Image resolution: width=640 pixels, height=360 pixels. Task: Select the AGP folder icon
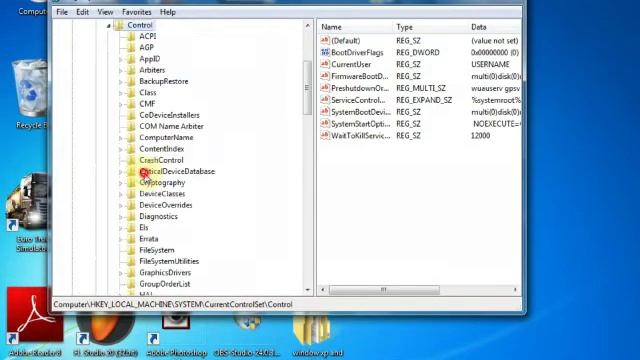coord(131,47)
